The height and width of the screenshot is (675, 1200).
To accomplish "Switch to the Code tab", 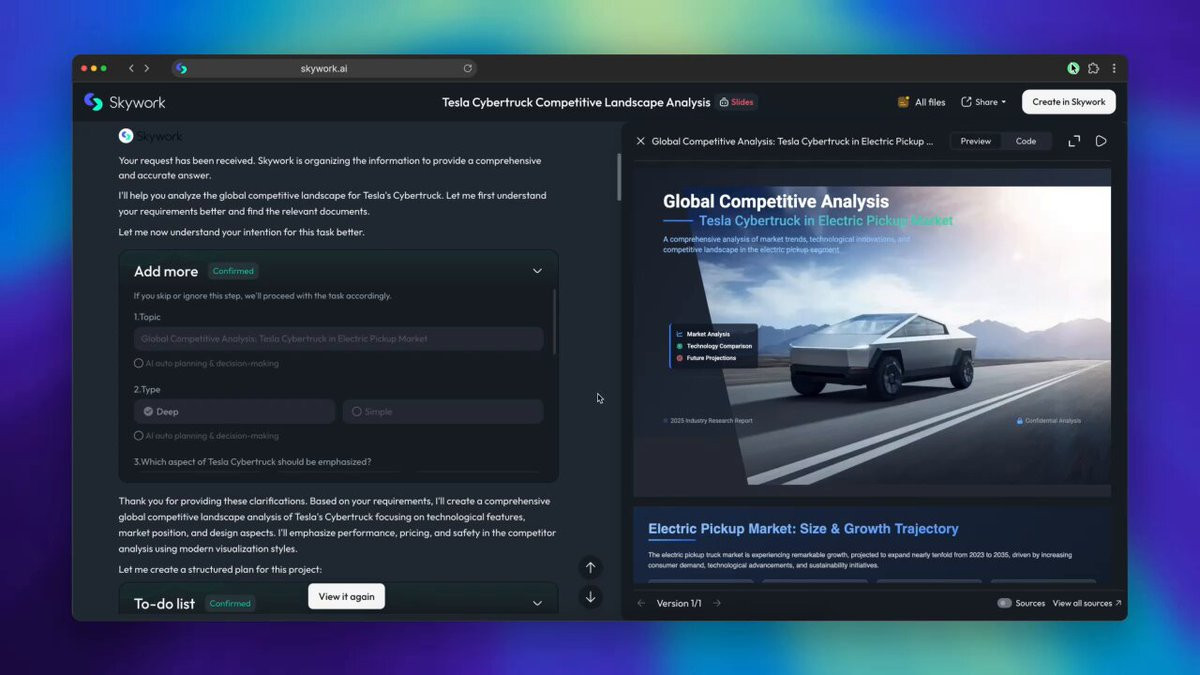I will coord(1026,141).
